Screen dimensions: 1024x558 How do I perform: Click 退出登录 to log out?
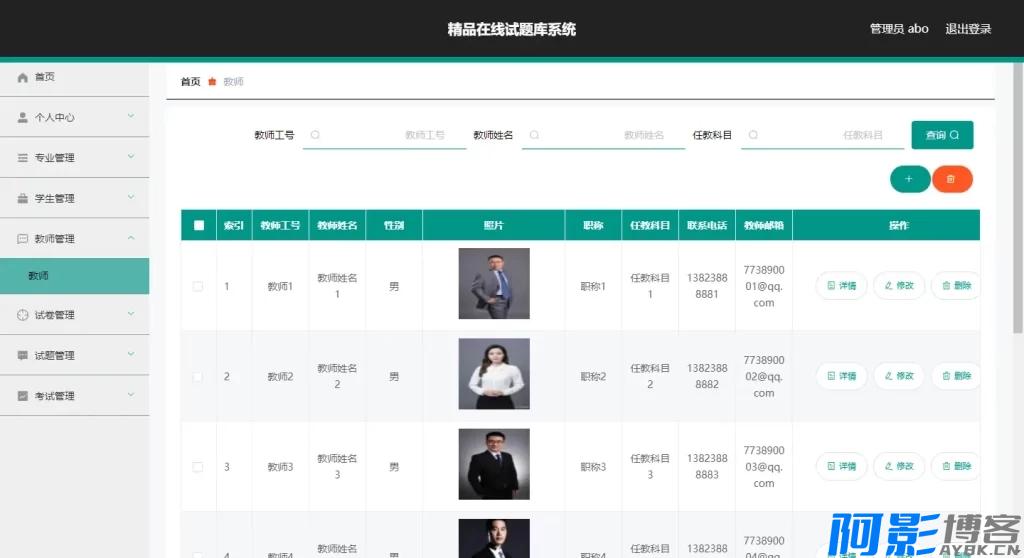tap(968, 29)
